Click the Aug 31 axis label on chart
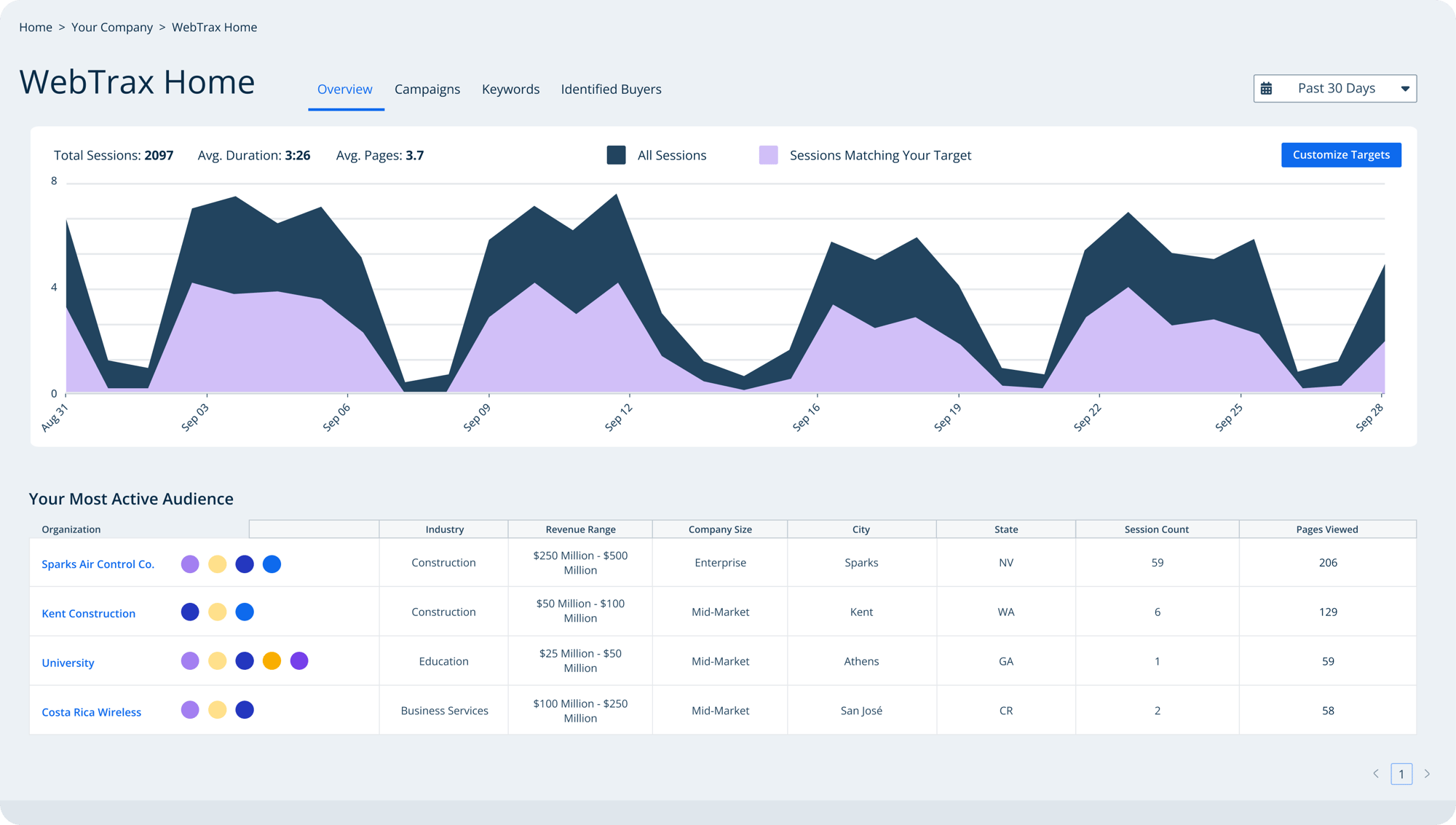The height and width of the screenshot is (825, 1456). (x=54, y=417)
